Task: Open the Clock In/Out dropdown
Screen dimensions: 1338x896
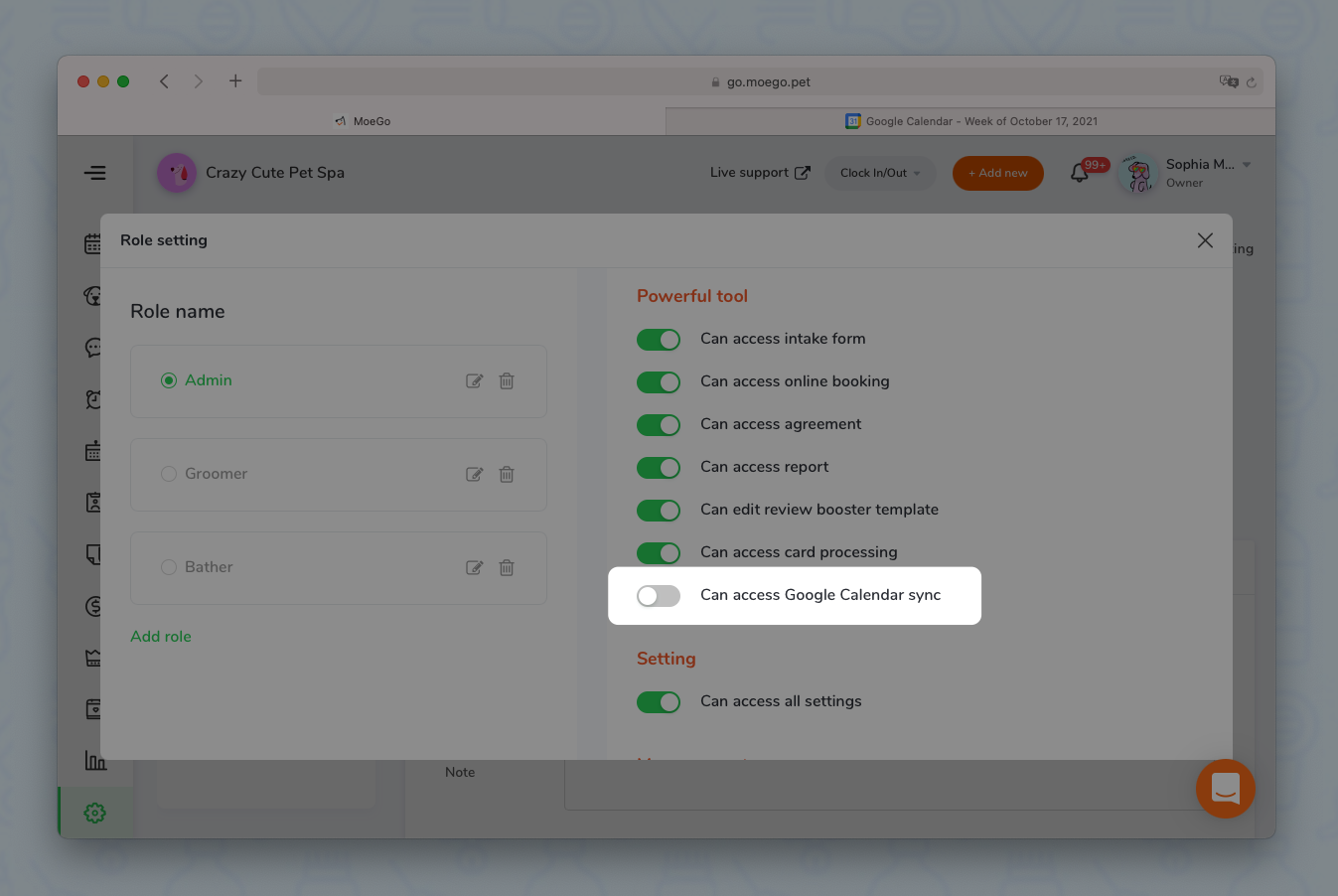Action: click(880, 173)
